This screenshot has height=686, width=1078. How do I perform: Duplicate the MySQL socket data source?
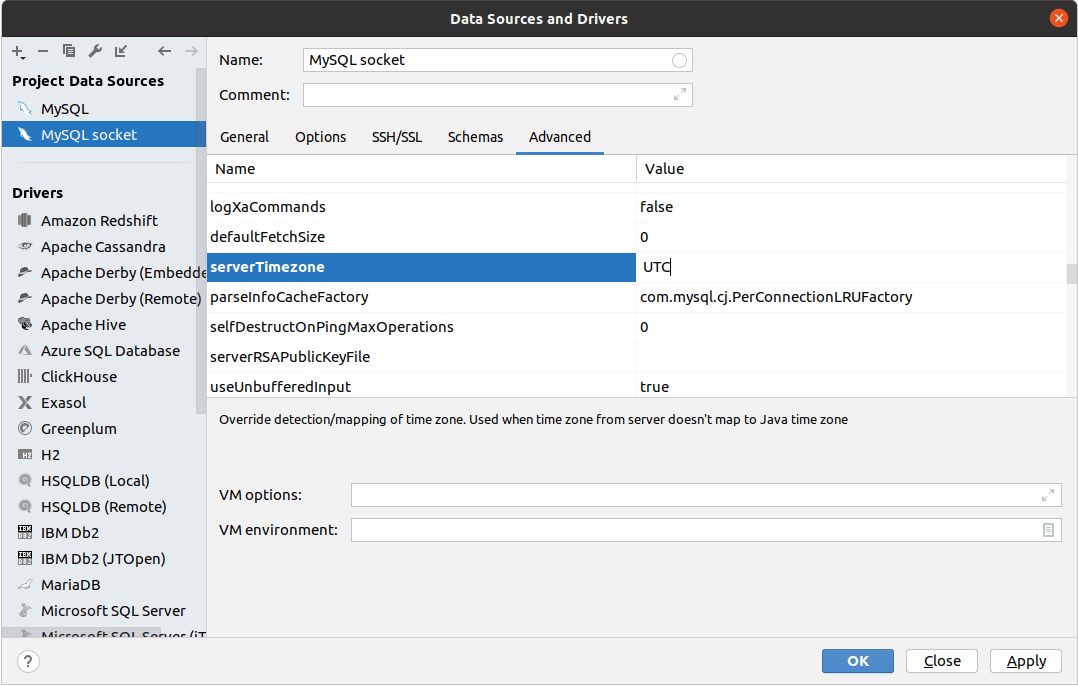[x=68, y=51]
